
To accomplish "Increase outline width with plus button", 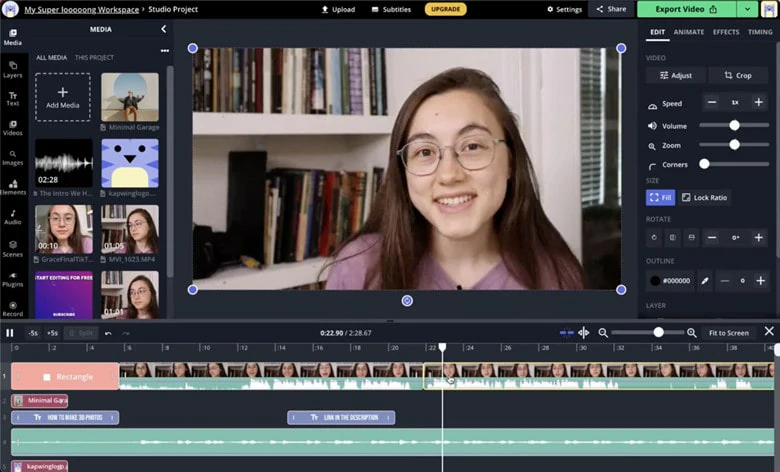I will (761, 281).
